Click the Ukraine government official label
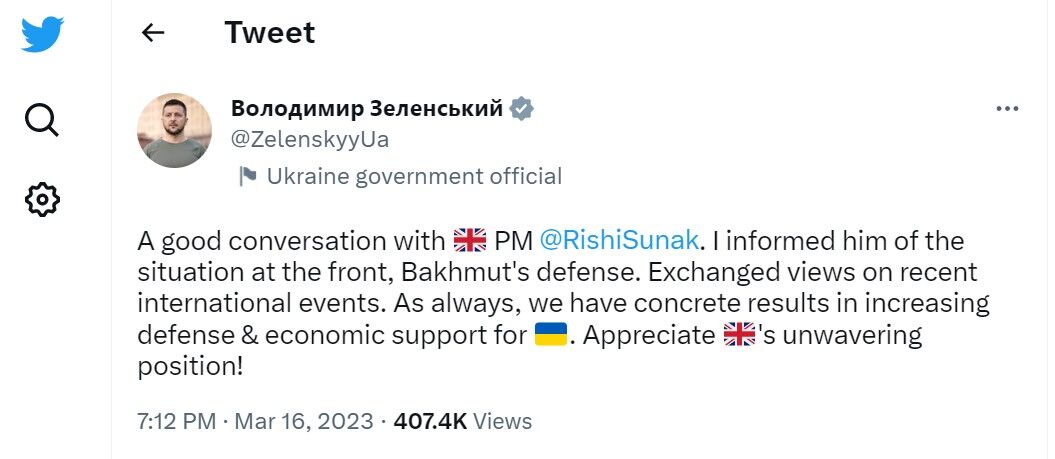Image resolution: width=1055 pixels, height=459 pixels. (413, 177)
